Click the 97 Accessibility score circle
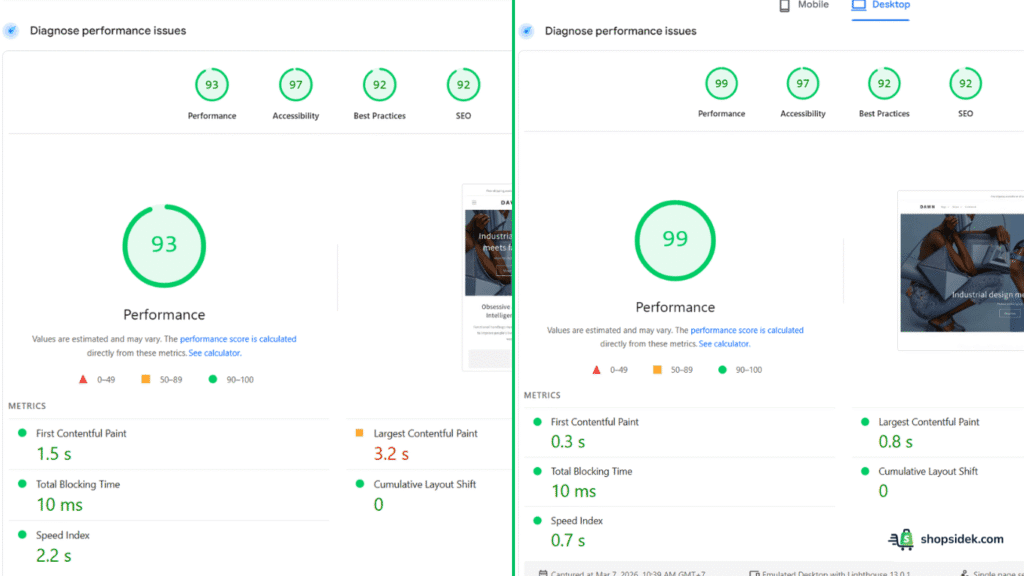 [802, 84]
